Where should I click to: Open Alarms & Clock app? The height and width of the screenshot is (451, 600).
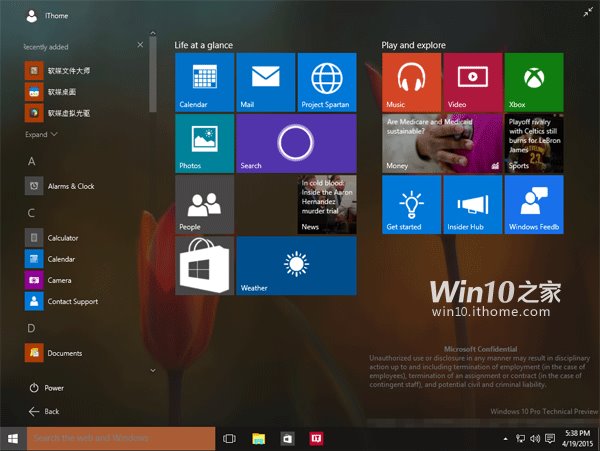[60, 186]
